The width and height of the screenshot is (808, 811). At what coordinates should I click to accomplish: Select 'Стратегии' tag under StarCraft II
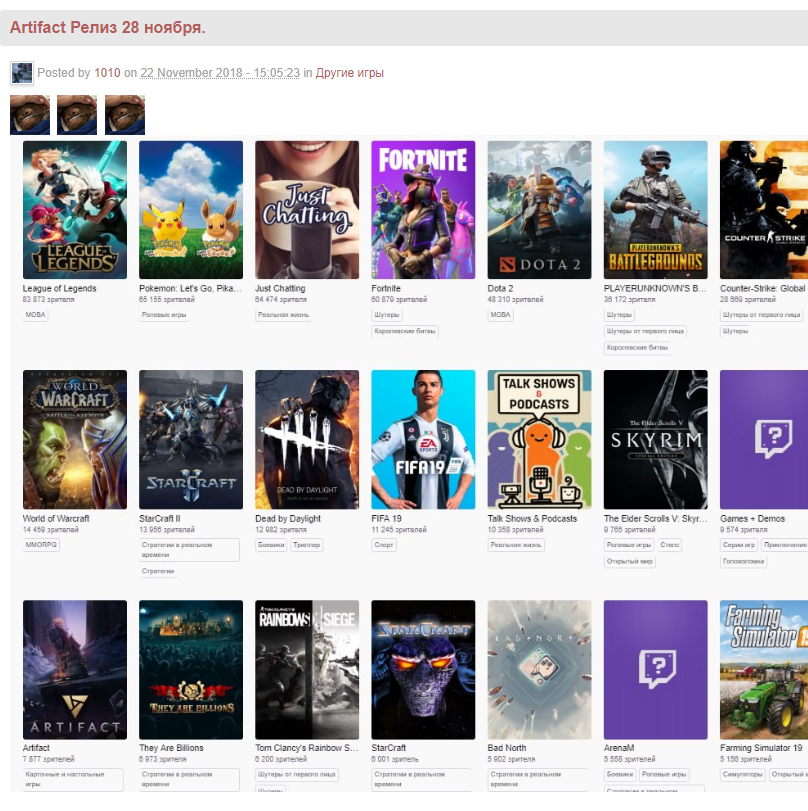pos(158,571)
